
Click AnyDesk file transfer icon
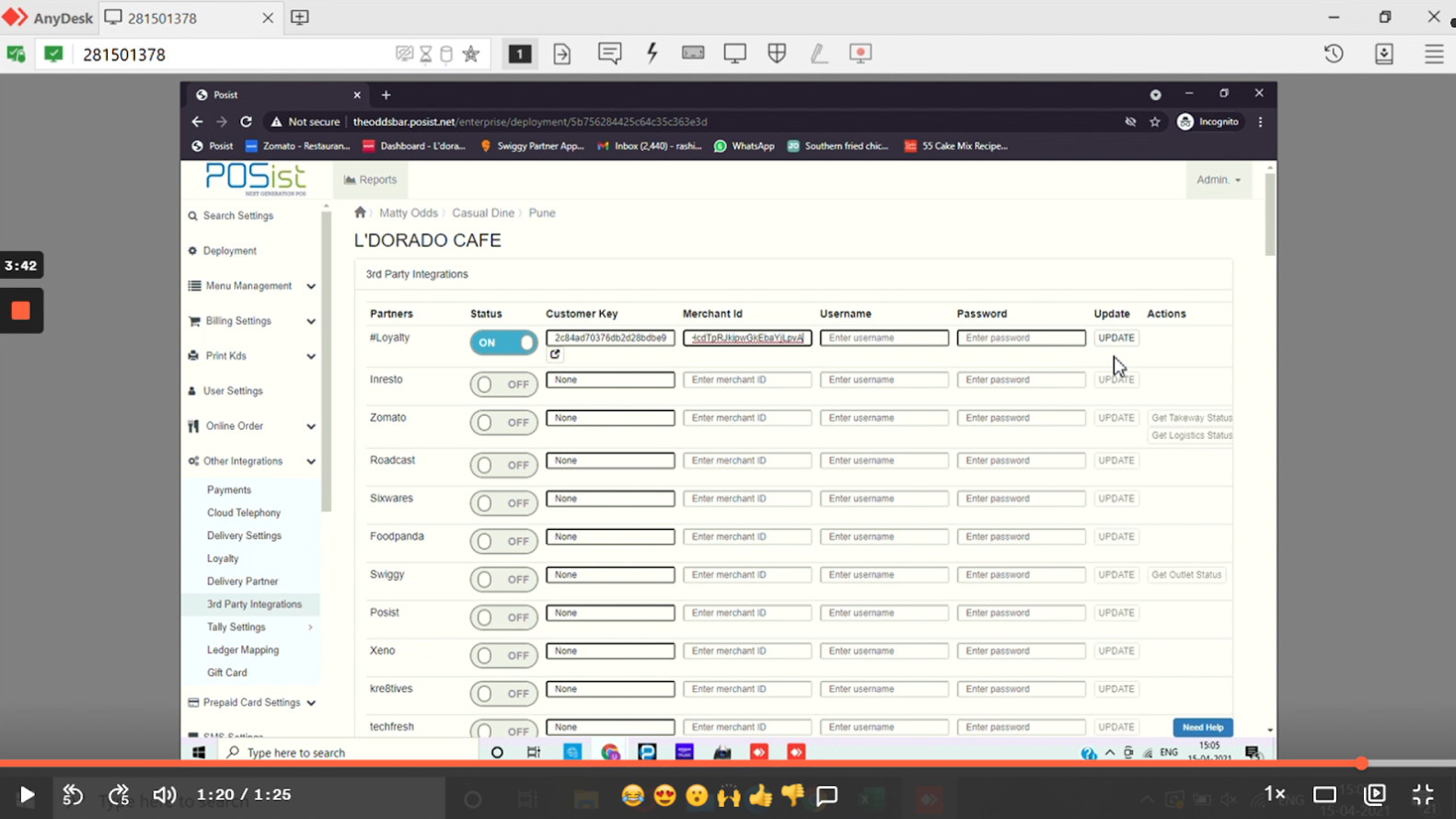pyautogui.click(x=561, y=53)
